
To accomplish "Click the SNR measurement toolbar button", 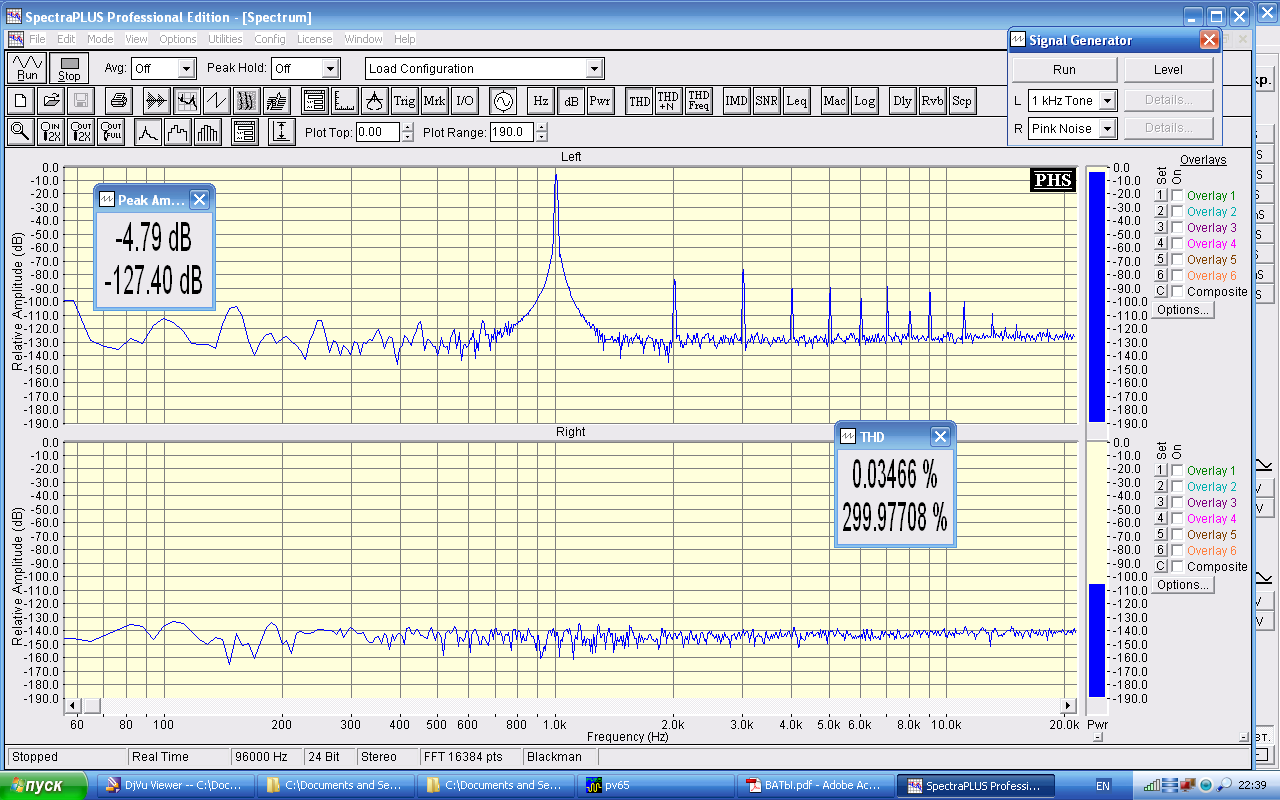I will click(x=766, y=100).
